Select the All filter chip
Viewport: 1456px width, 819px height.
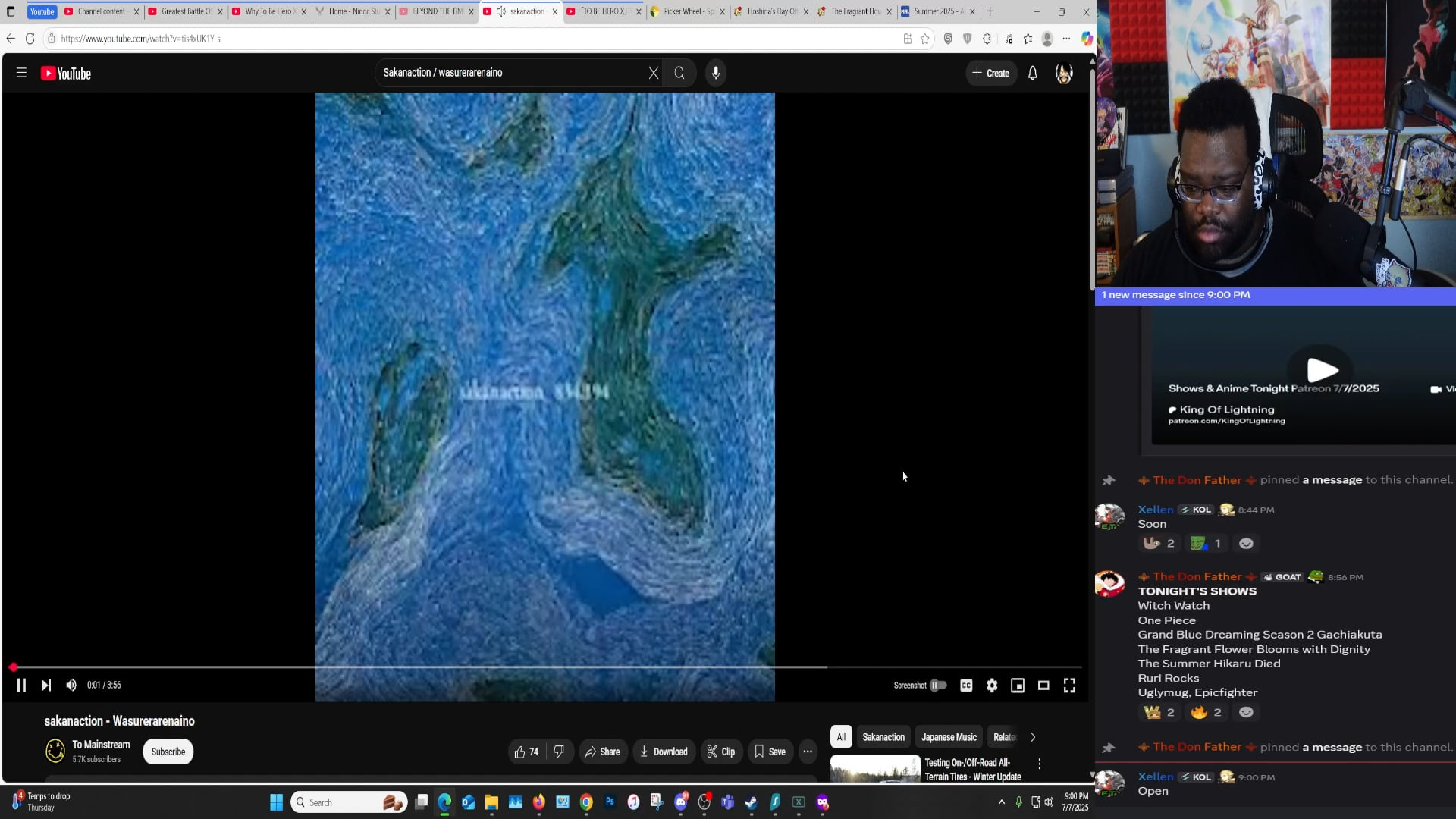[841, 737]
